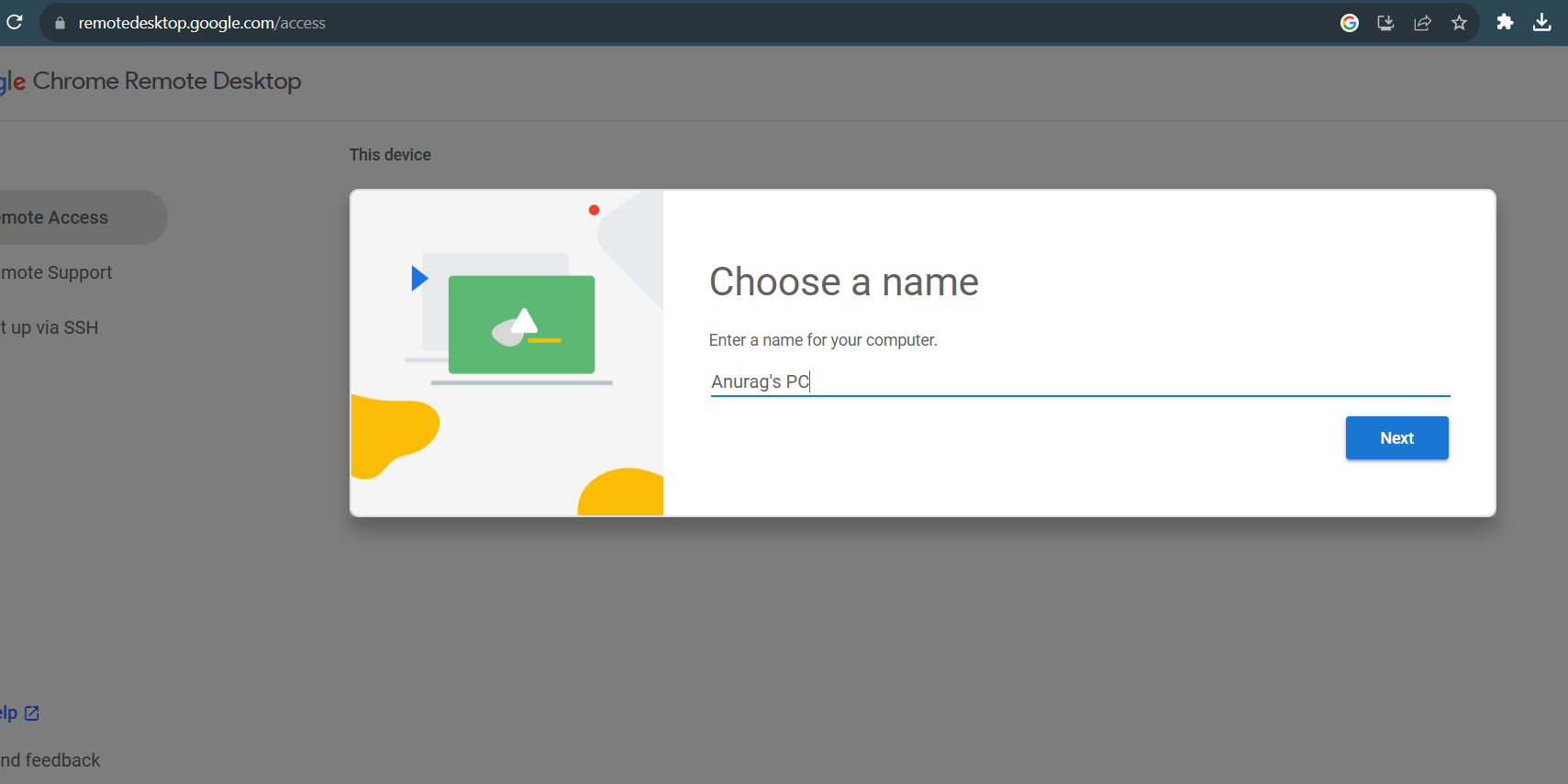The width and height of the screenshot is (1568, 784).
Task: Open the Extensions puzzle icon
Action: [x=1505, y=22]
